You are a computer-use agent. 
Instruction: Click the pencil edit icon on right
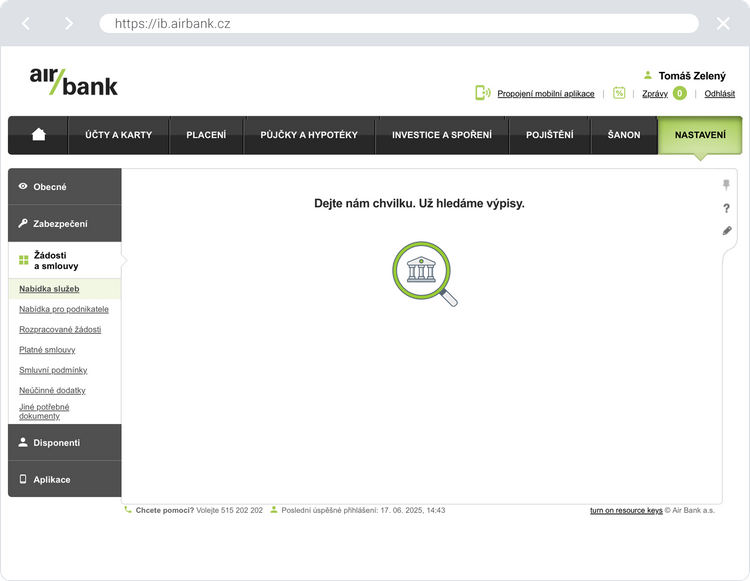pos(727,231)
